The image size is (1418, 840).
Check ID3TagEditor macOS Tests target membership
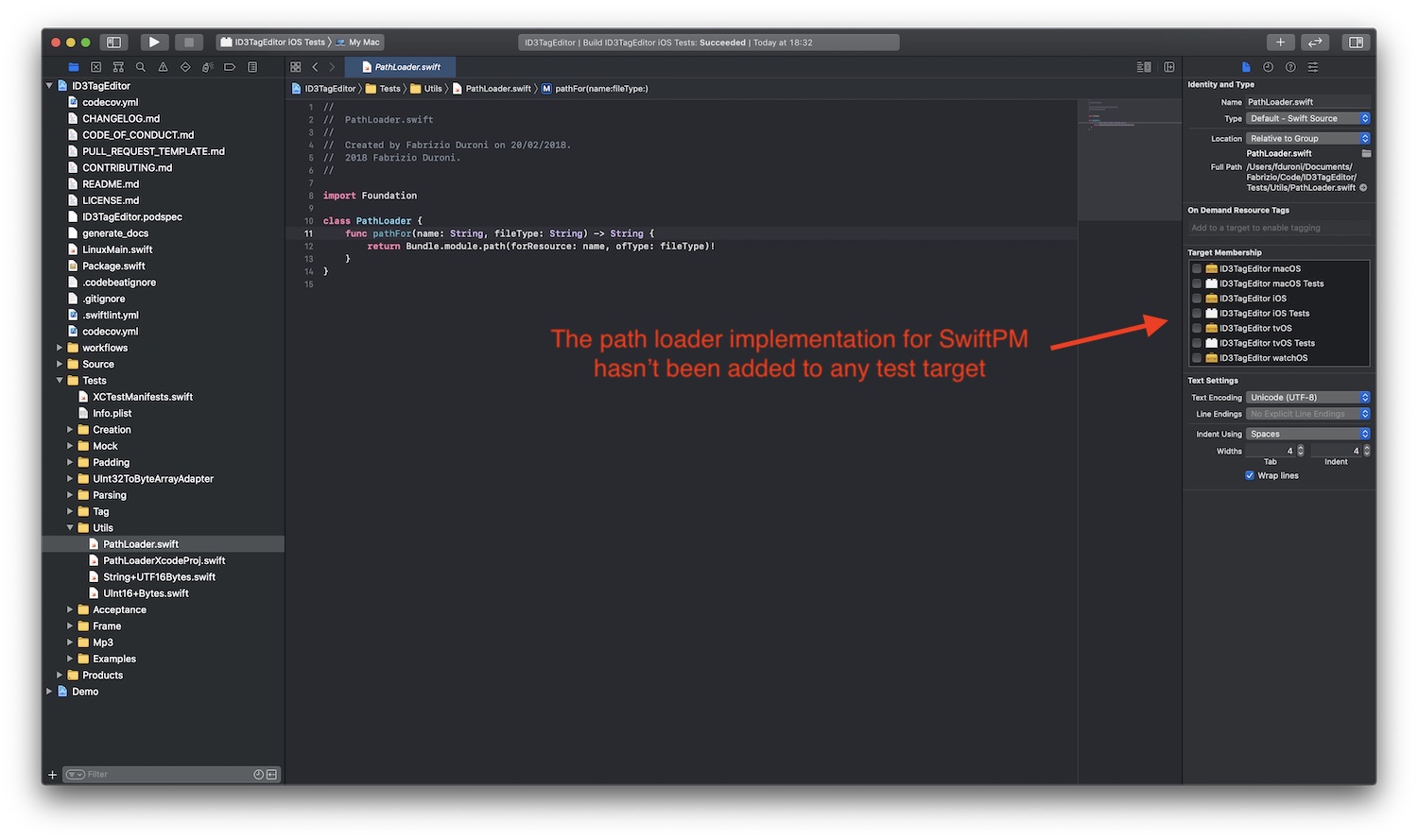(1197, 283)
